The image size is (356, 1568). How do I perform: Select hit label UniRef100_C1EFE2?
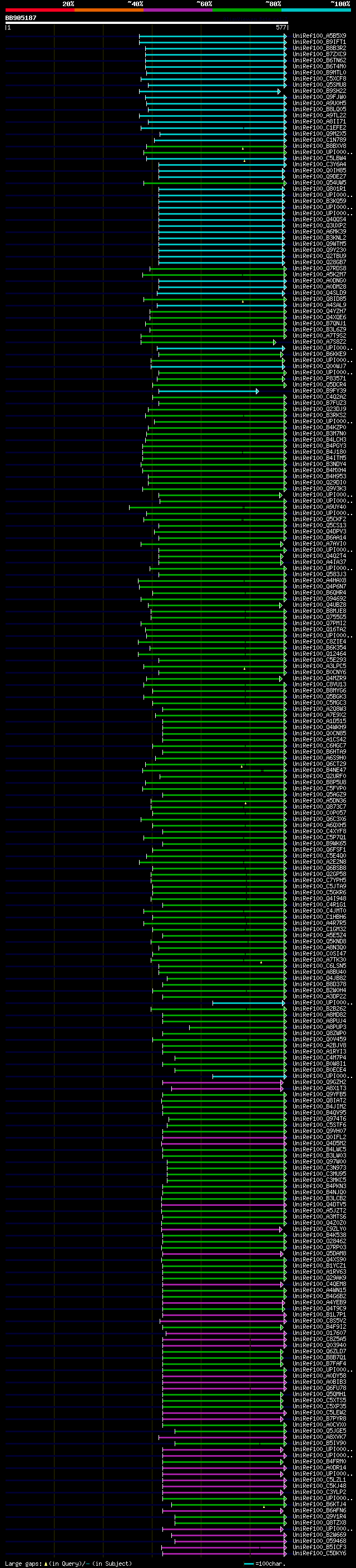click(319, 127)
